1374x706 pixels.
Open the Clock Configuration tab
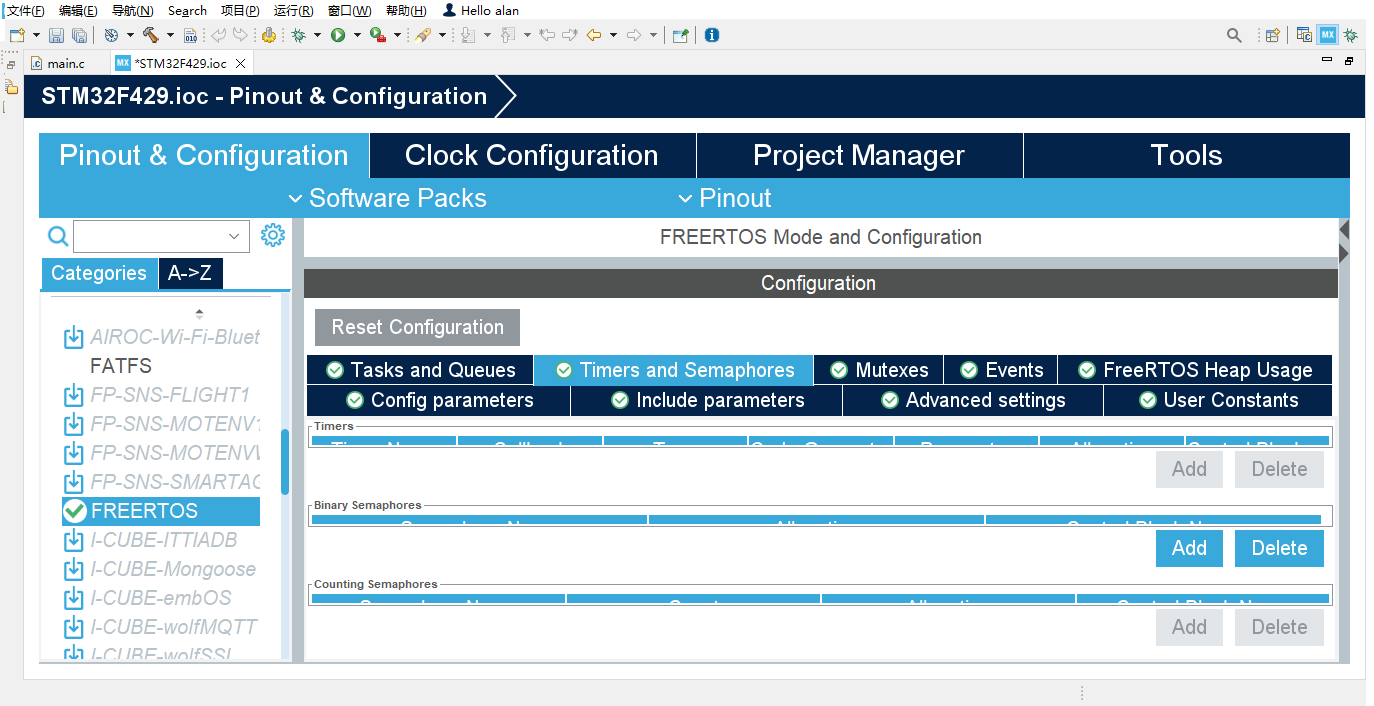(532, 156)
